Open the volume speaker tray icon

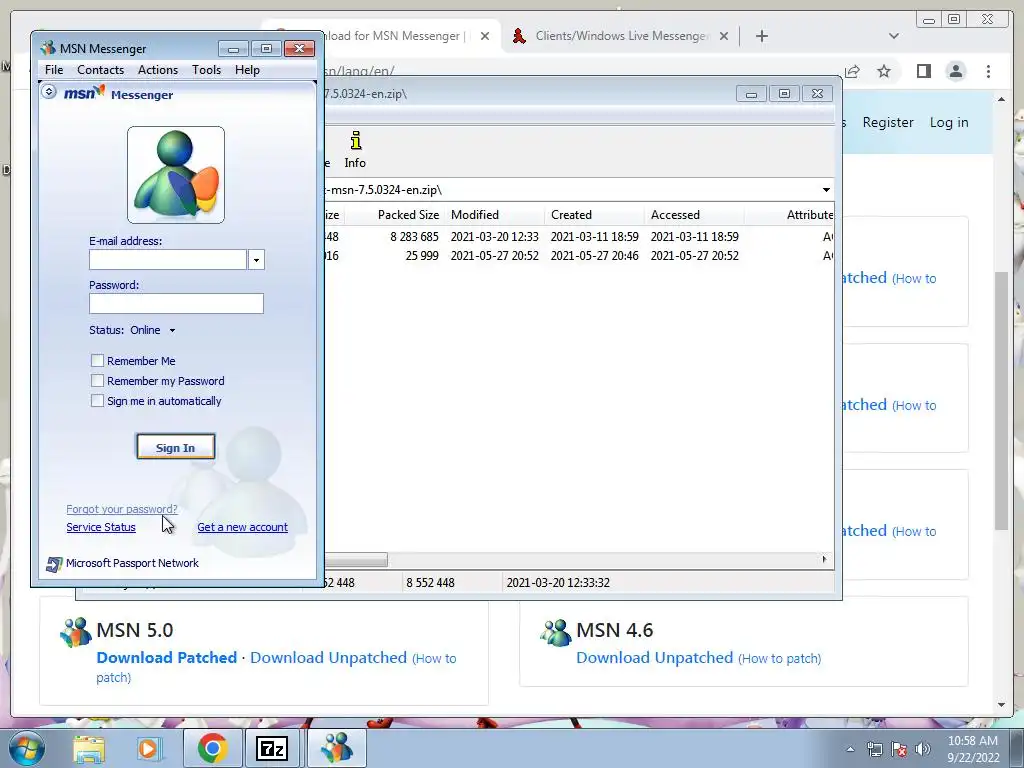[922, 749]
